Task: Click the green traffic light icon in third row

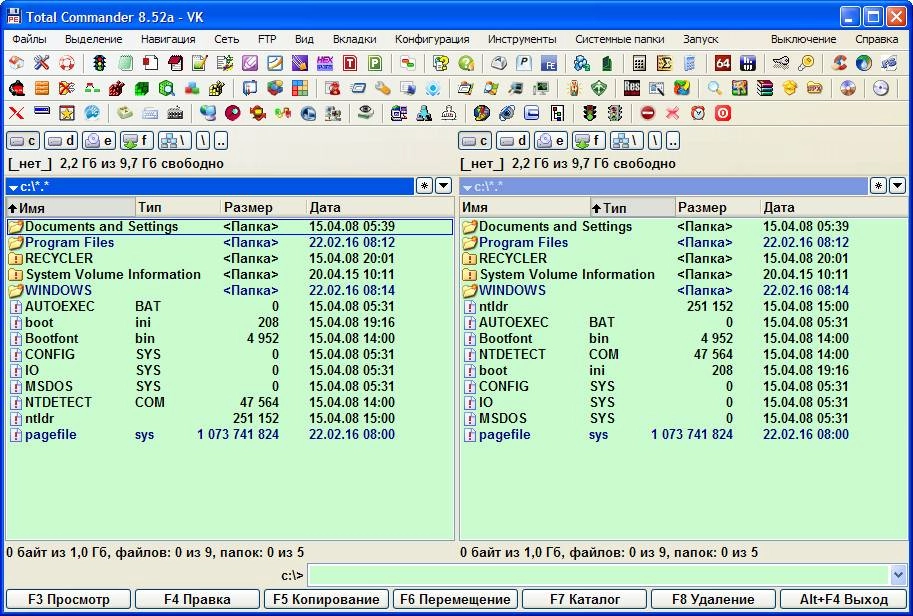Action: tap(590, 113)
